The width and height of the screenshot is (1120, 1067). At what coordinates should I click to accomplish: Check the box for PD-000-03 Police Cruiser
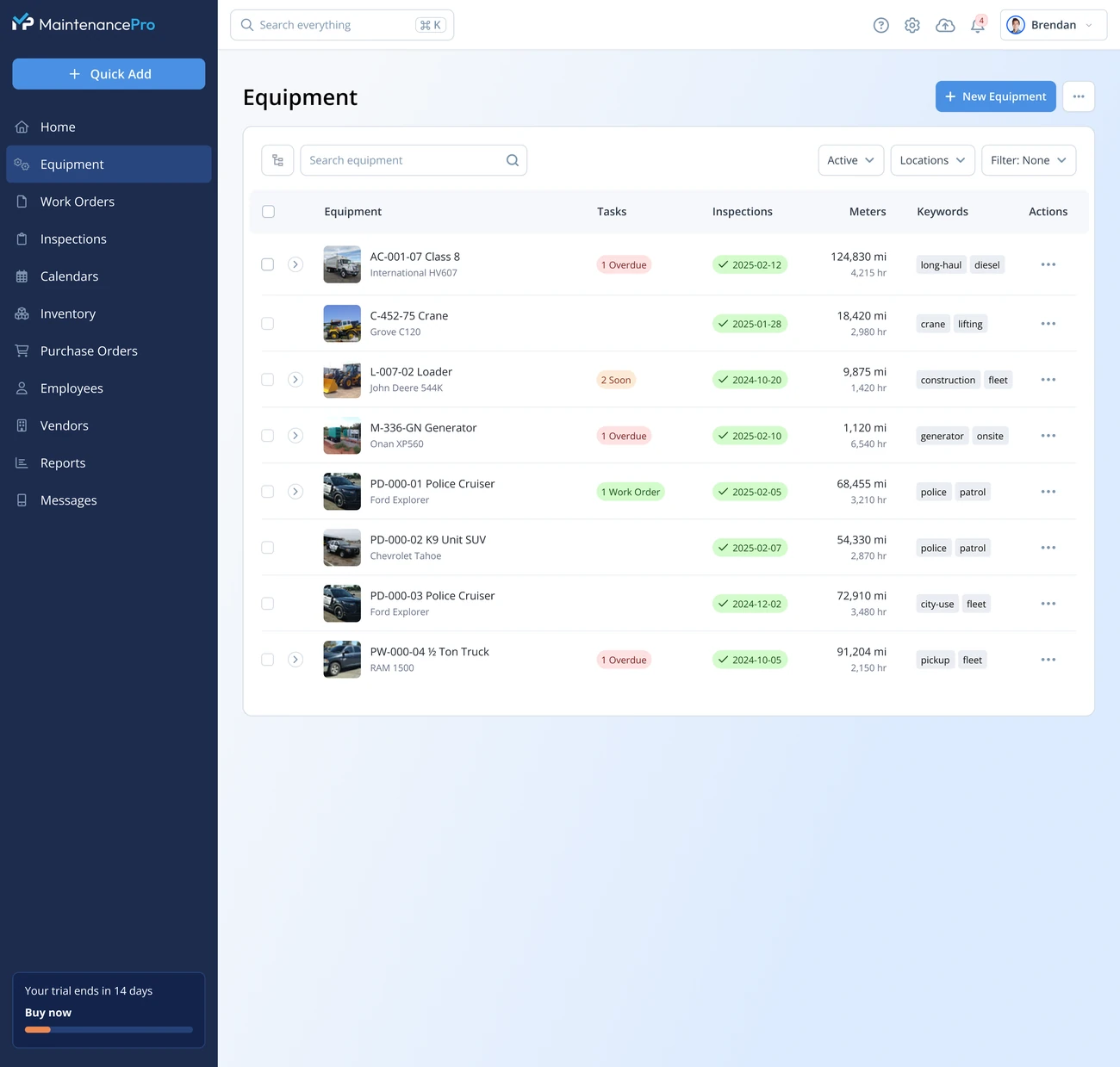click(268, 604)
